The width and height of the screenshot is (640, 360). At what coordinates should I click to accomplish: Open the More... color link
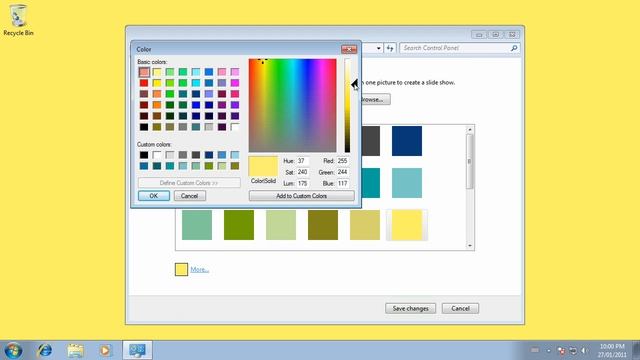[200, 269]
